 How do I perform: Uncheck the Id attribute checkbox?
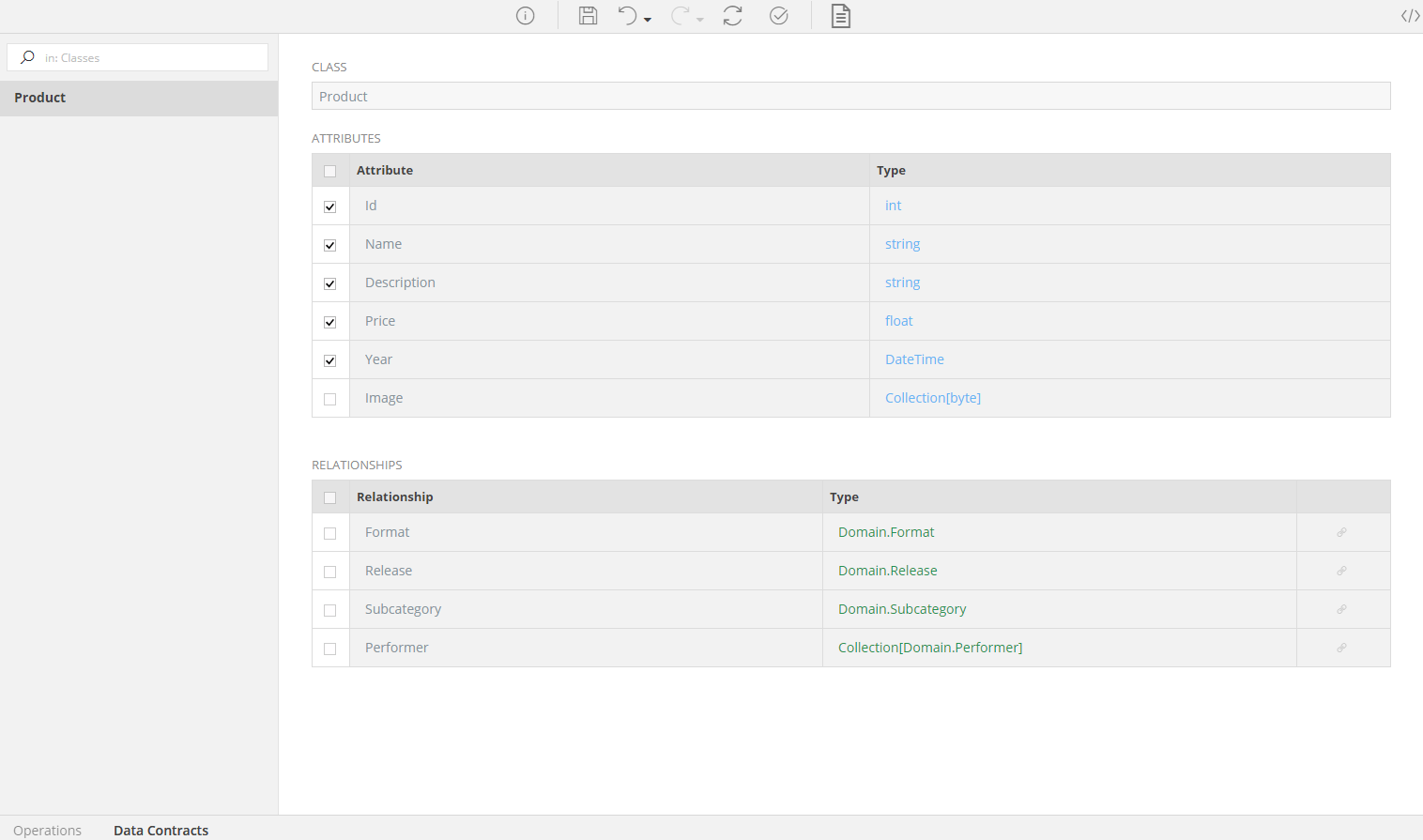(x=330, y=206)
